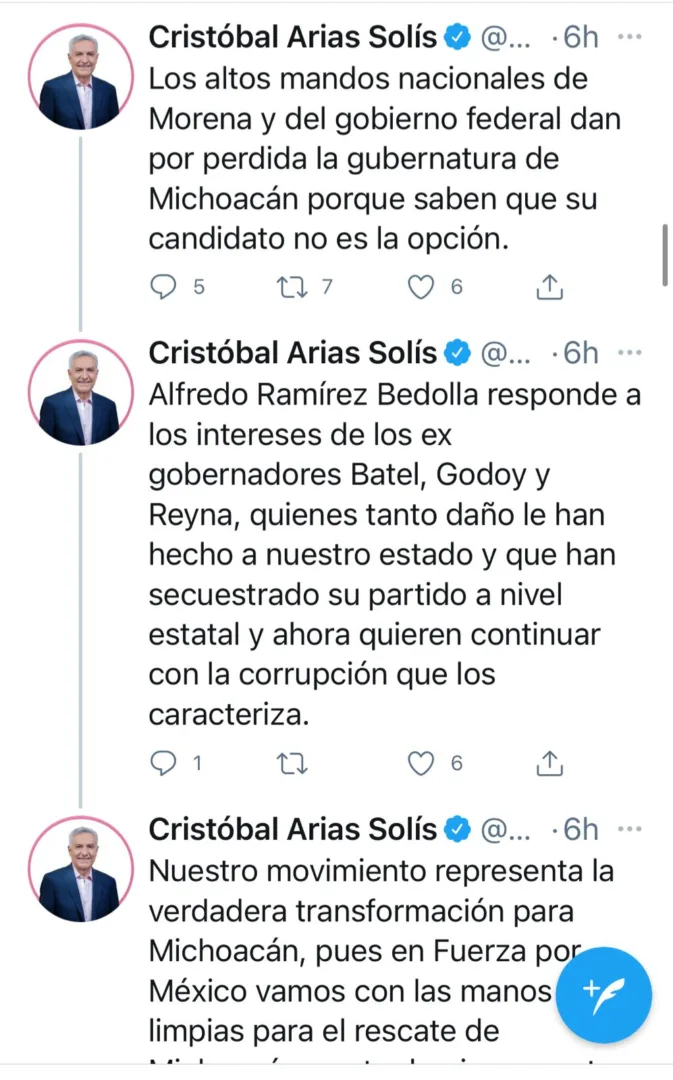This screenshot has width=673, height=1080.
Task: Retweet the Alfredo Ramírez Bedolla tweet
Action: coord(293,764)
